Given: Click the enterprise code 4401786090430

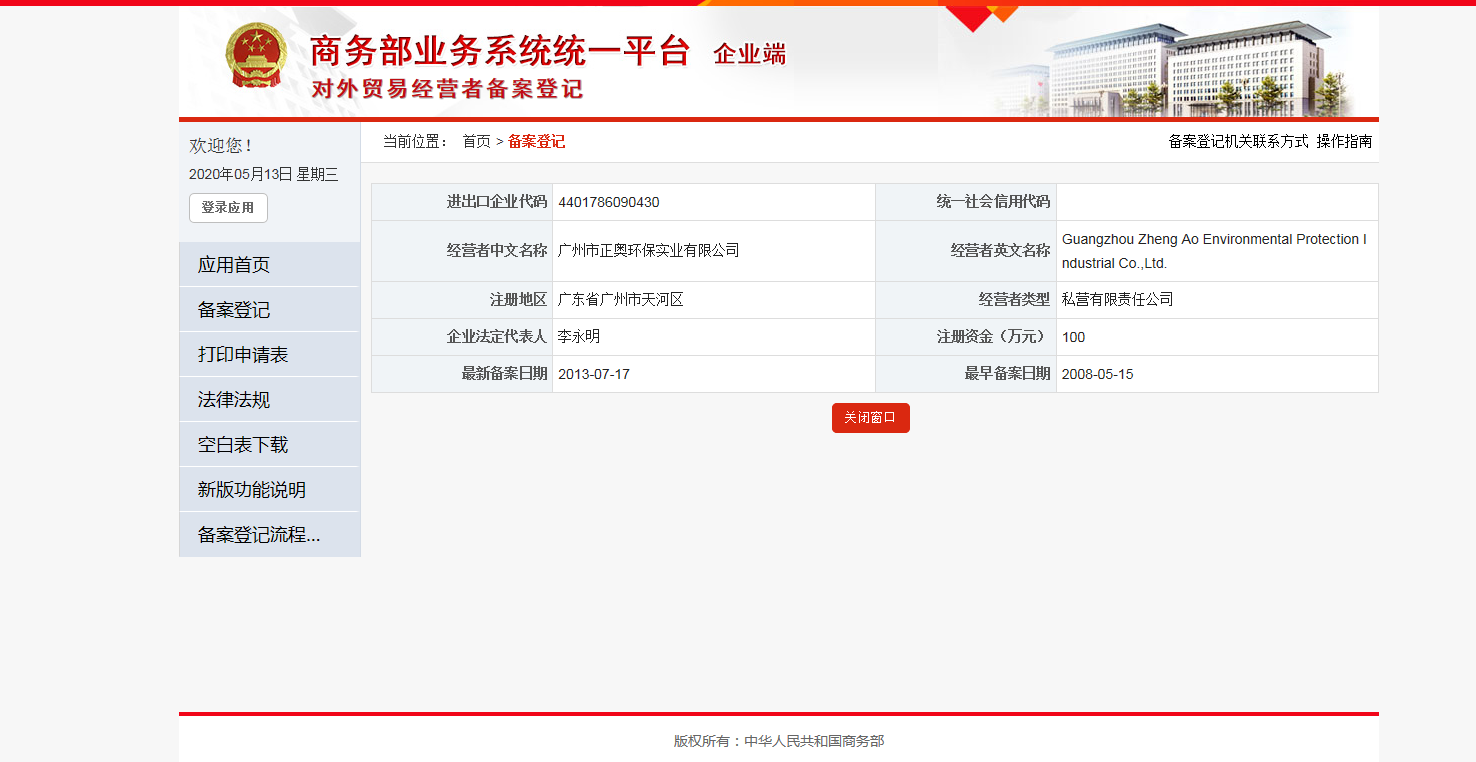Looking at the screenshot, I should (609, 203).
